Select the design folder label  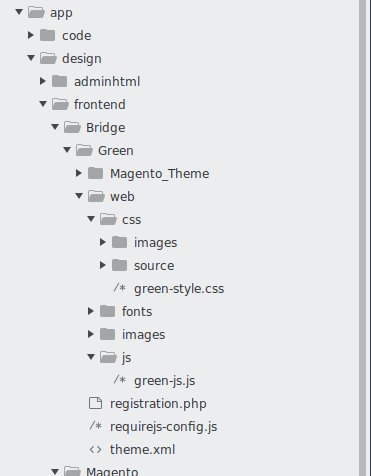coord(82,59)
